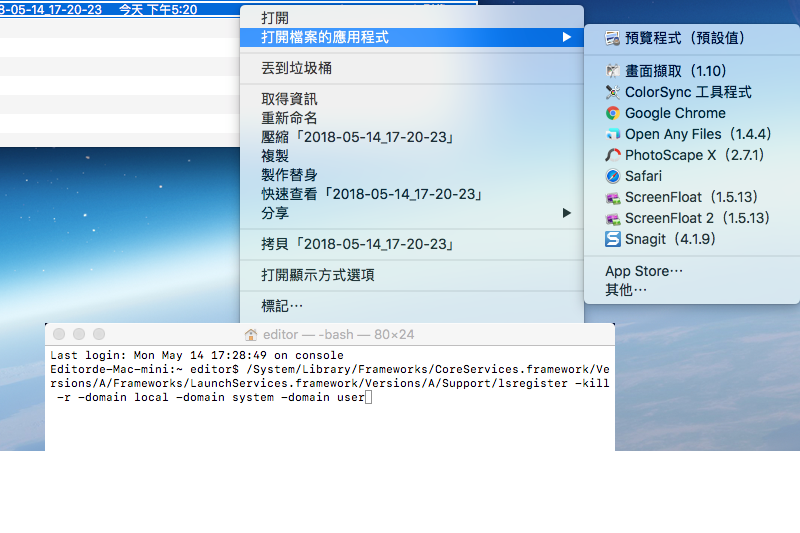Click the PhotoScape X icon
Screen dimensions: 800x533
(612, 155)
